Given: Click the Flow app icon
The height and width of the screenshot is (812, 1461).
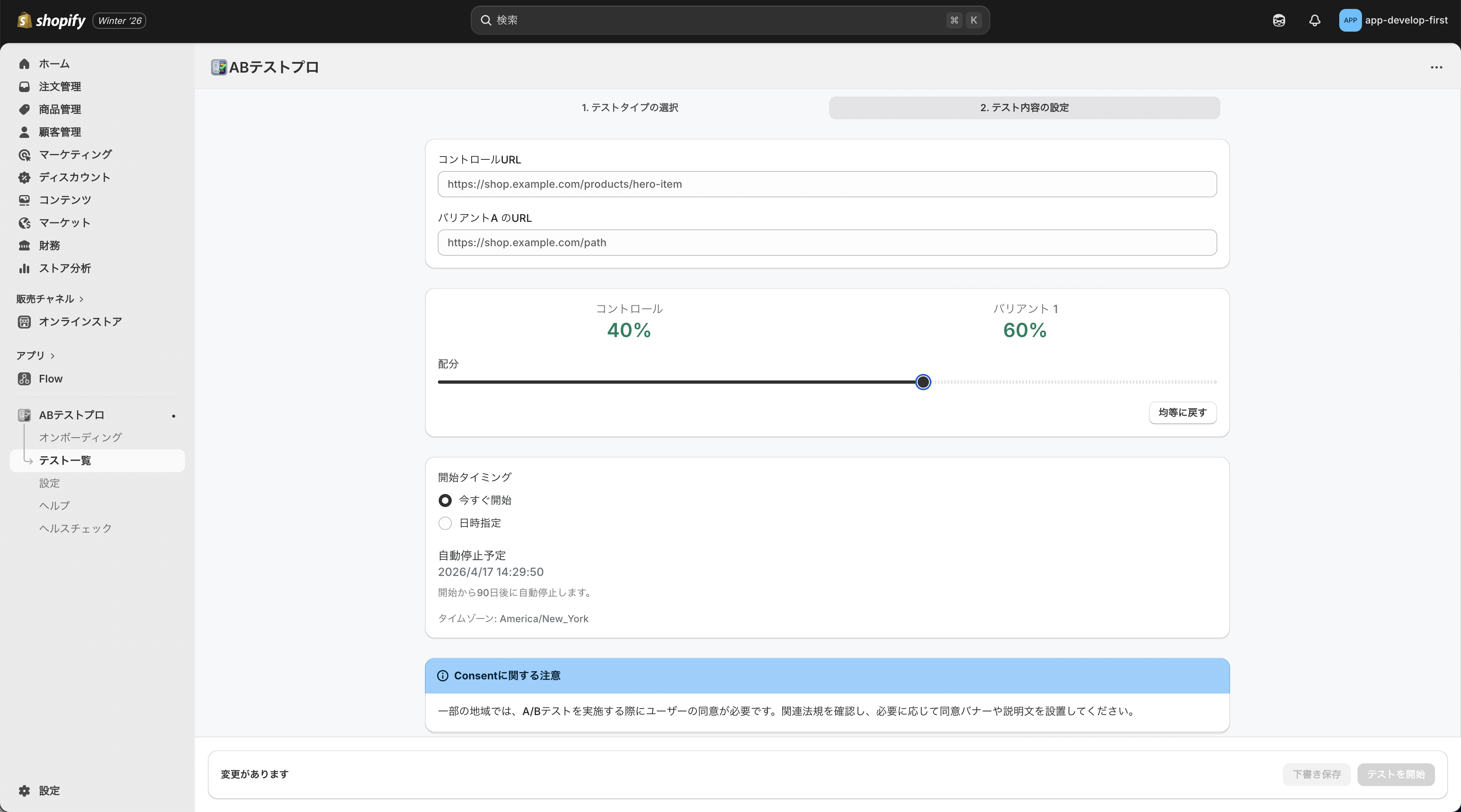Looking at the screenshot, I should point(24,378).
